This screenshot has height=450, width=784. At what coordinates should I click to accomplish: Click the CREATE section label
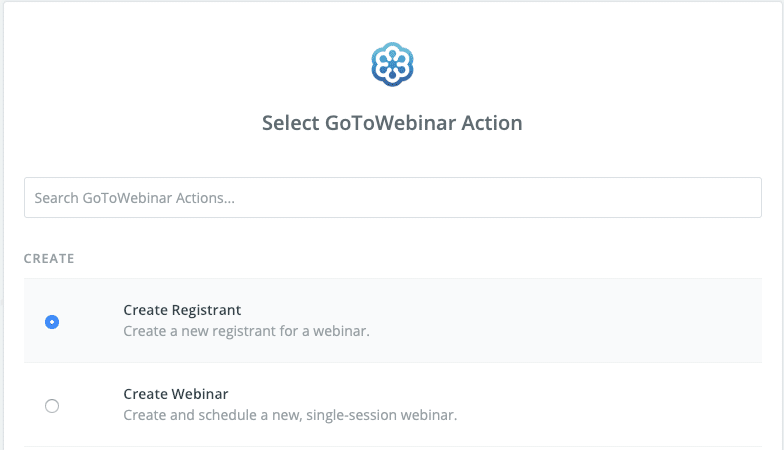tap(49, 259)
